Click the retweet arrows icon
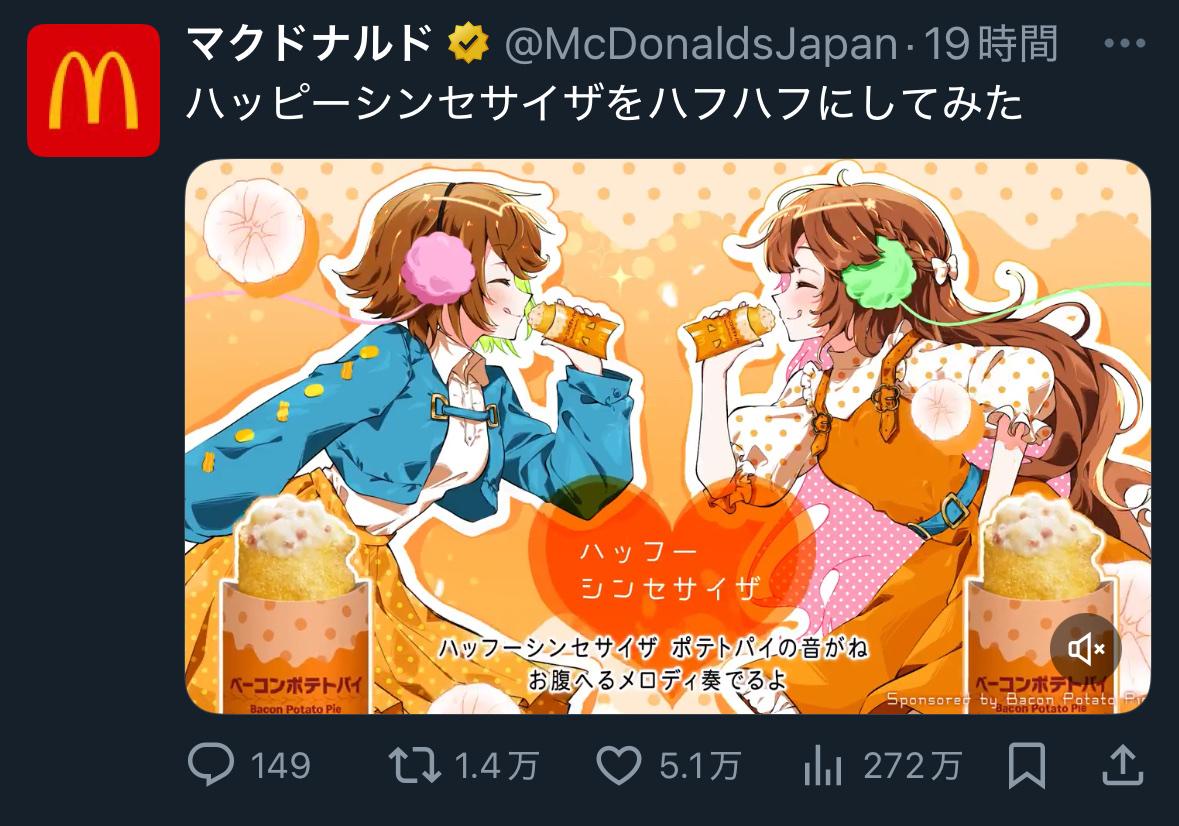The height and width of the screenshot is (826, 1179). pos(414,765)
